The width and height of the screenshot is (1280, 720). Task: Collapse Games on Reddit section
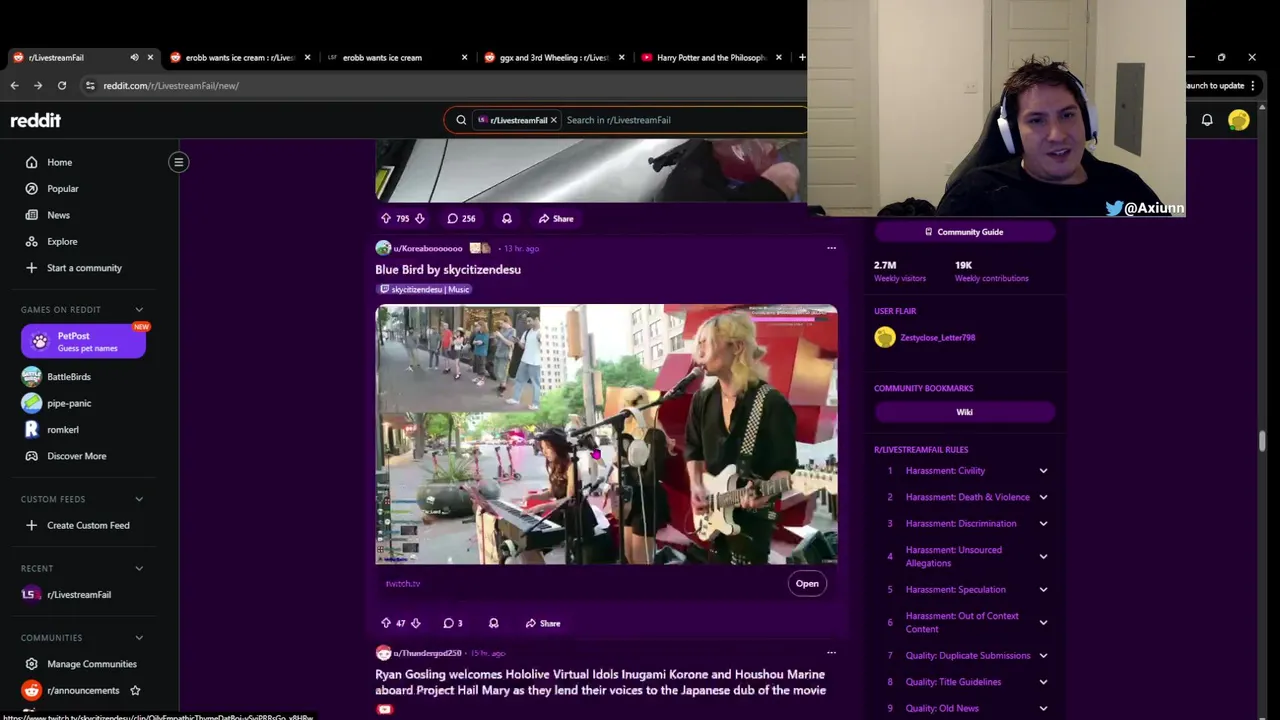(139, 310)
